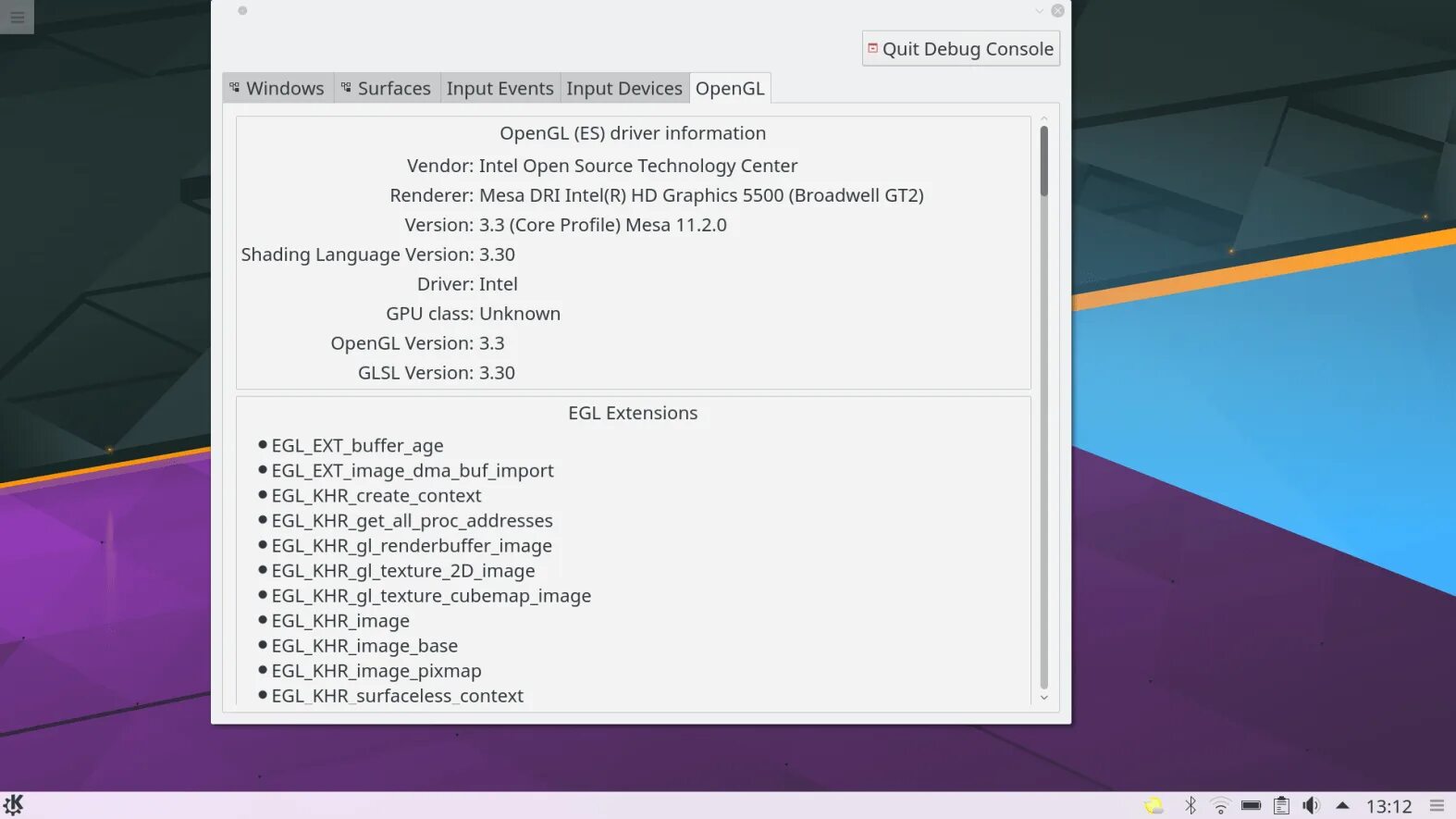Click the window dropdown chevron in title bar

tap(1039, 11)
